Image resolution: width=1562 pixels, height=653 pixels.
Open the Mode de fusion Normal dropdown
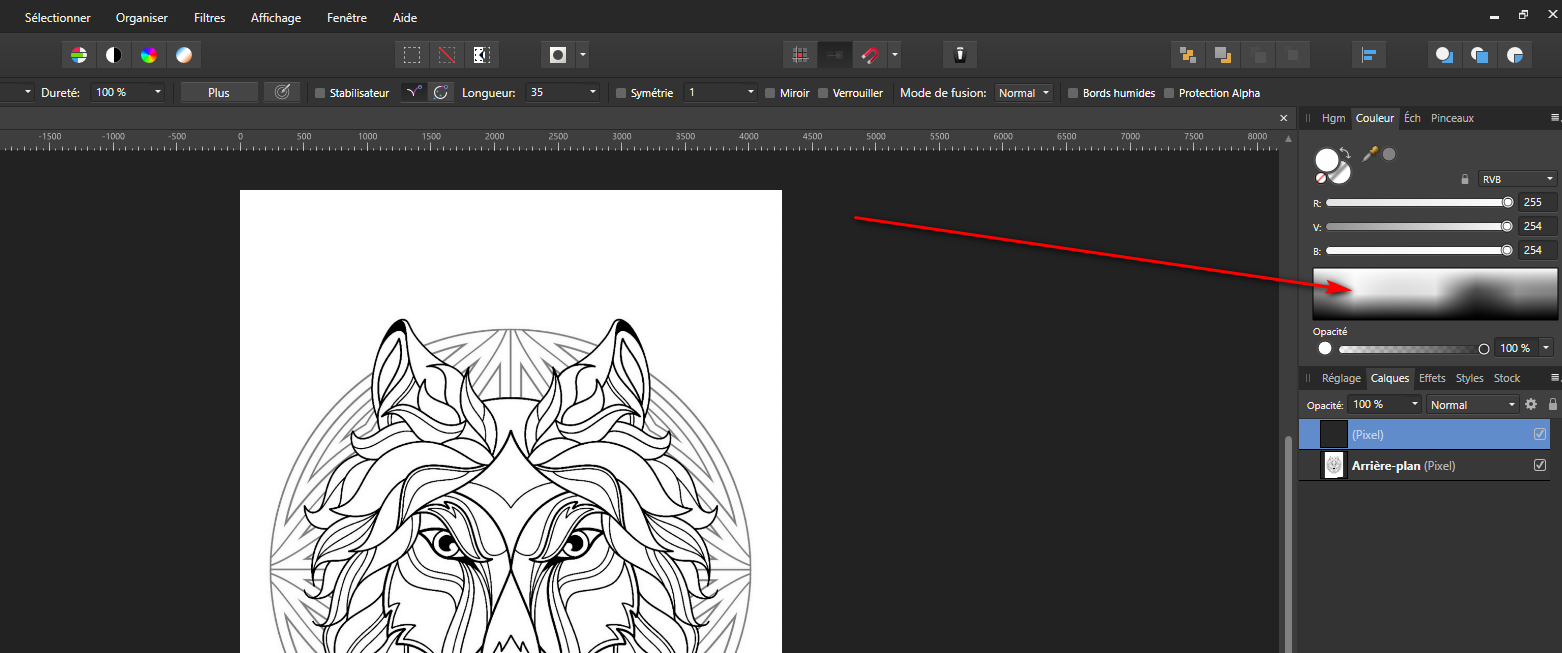(1025, 92)
